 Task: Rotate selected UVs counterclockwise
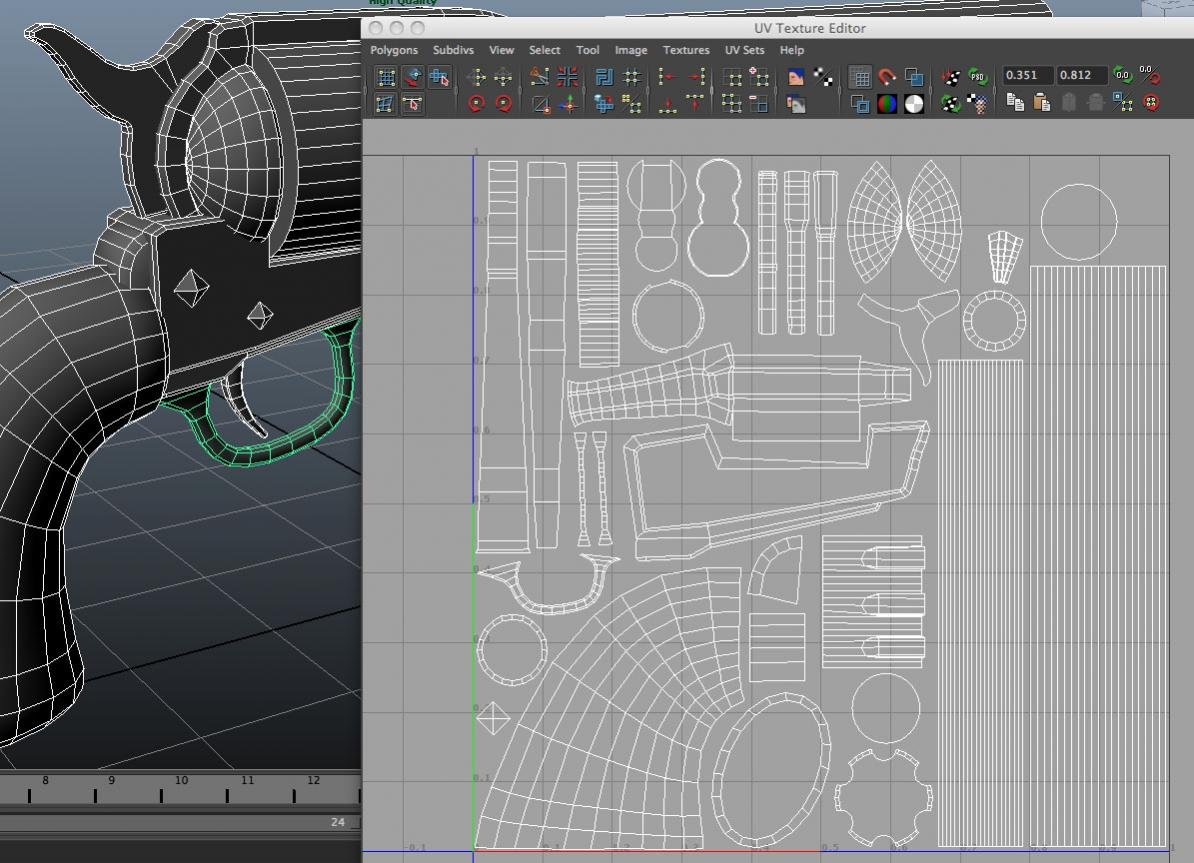[x=477, y=103]
